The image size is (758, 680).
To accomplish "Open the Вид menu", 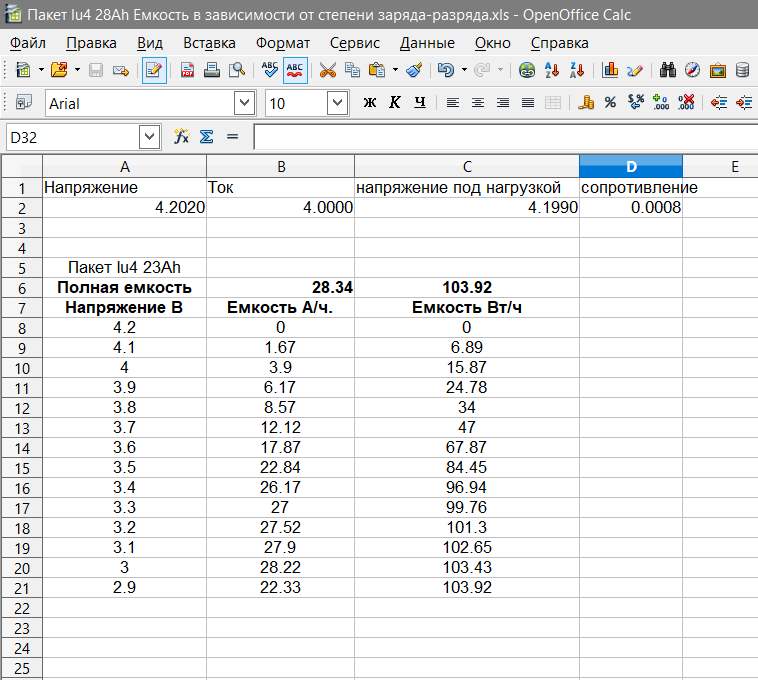I will tap(150, 43).
